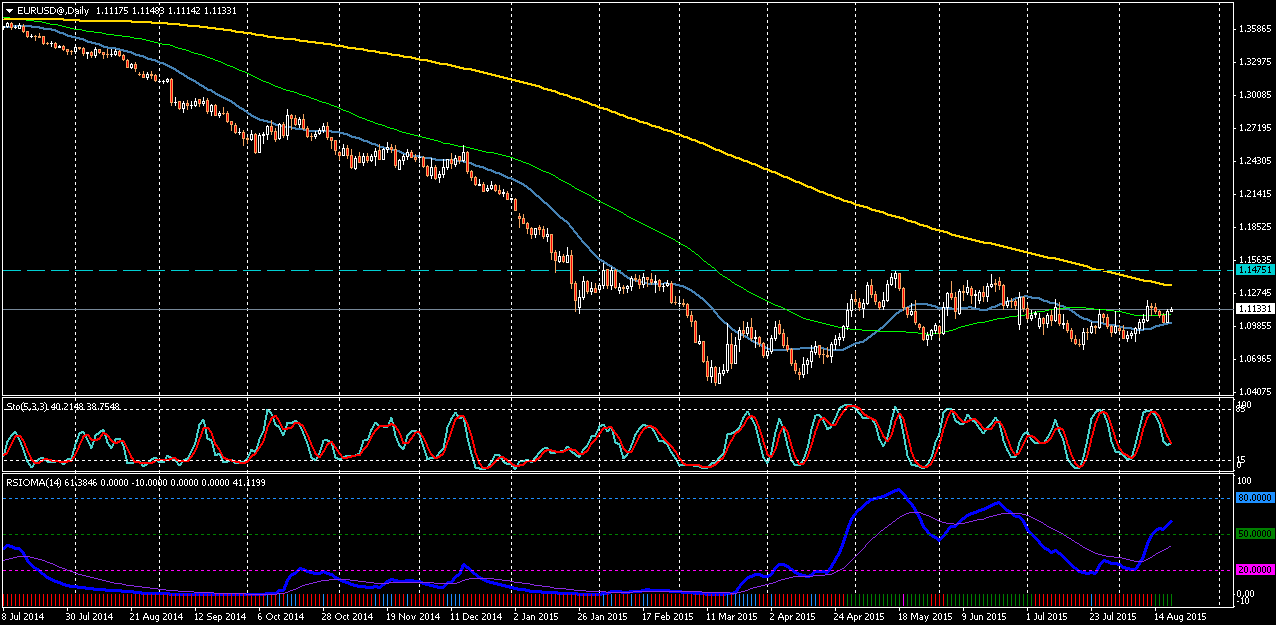Click the 1.04075 price on the scale

click(x=1253, y=391)
